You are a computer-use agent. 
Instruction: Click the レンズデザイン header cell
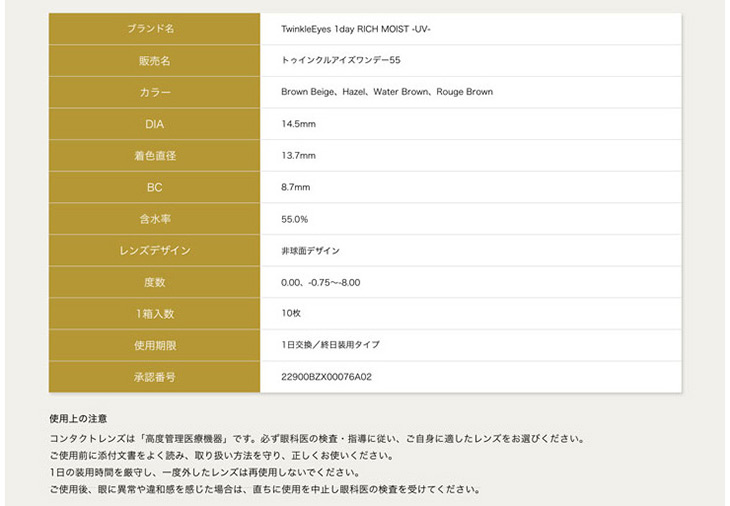154,250
